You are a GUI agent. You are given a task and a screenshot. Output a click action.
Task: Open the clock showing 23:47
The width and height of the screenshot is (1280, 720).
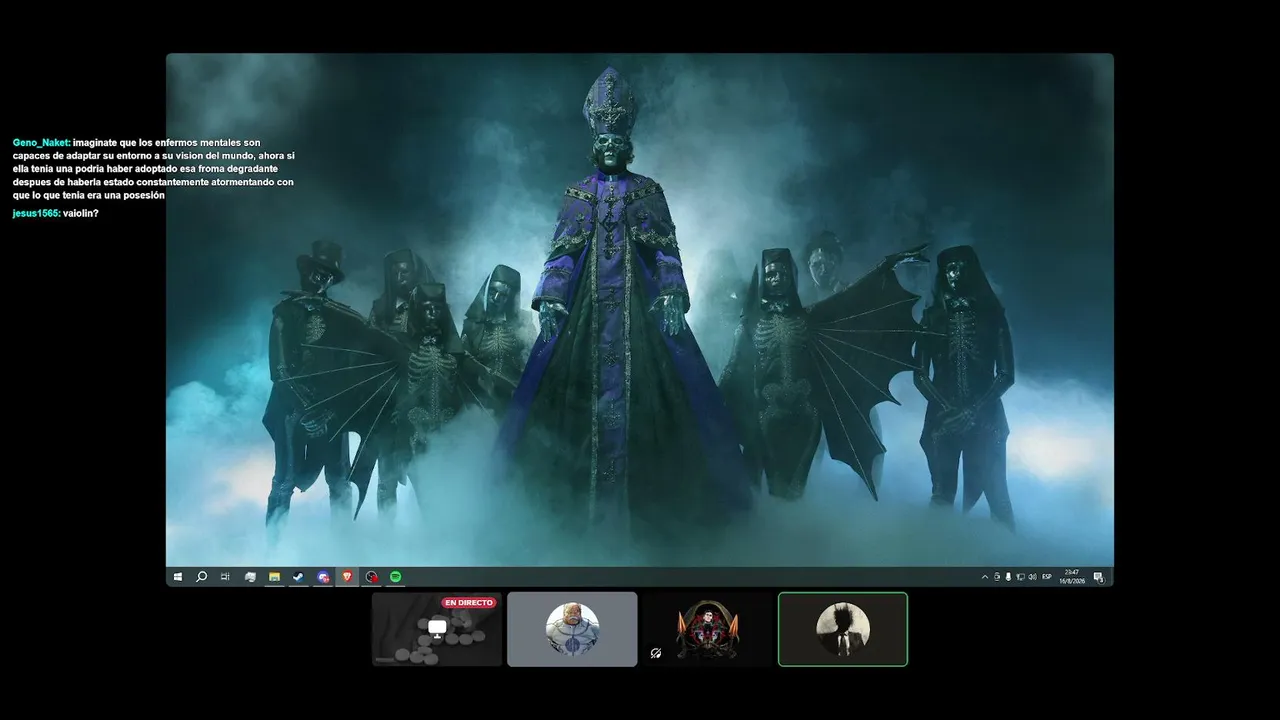[1072, 577]
